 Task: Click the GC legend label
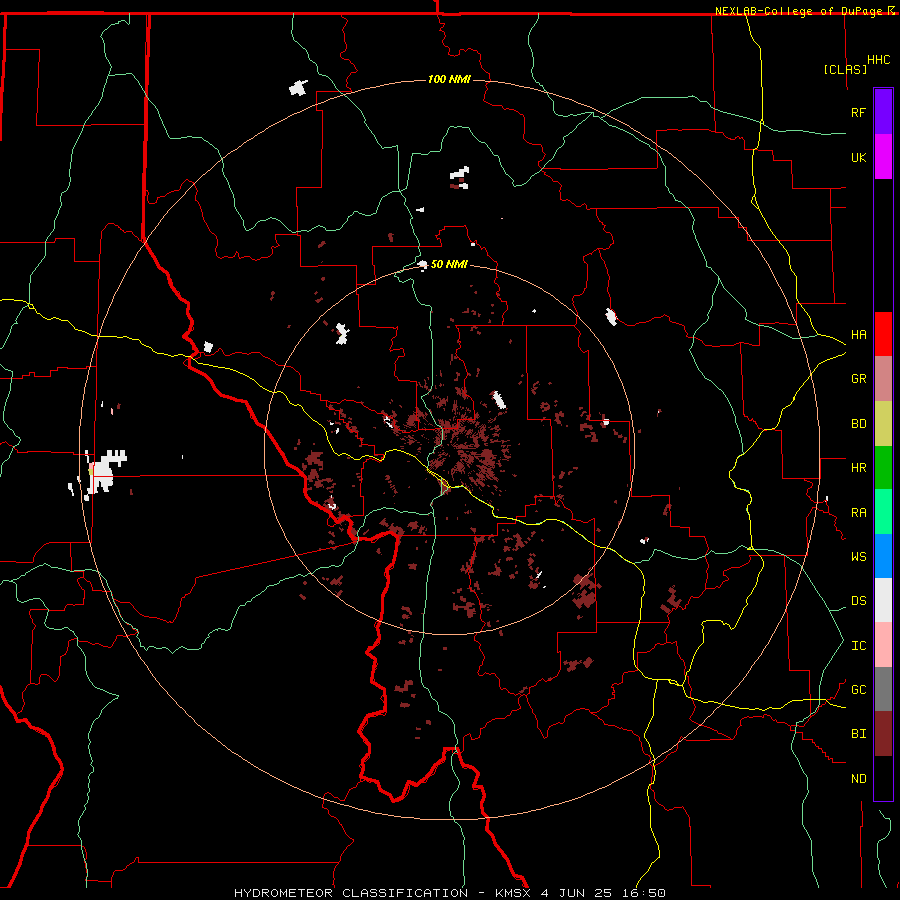tap(859, 689)
